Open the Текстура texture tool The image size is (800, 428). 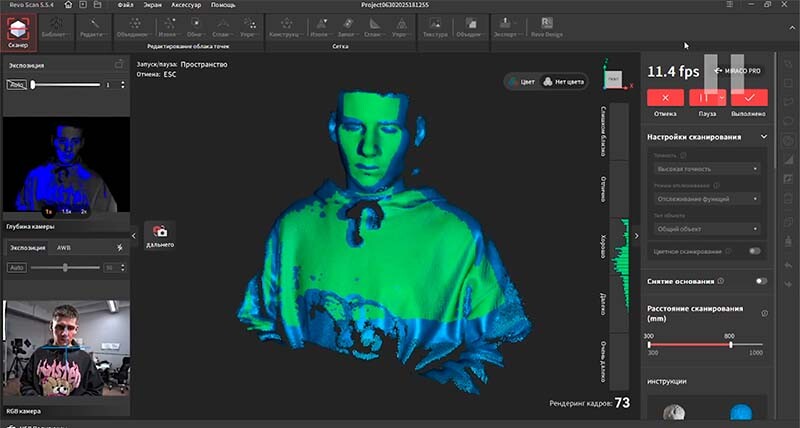(435, 28)
